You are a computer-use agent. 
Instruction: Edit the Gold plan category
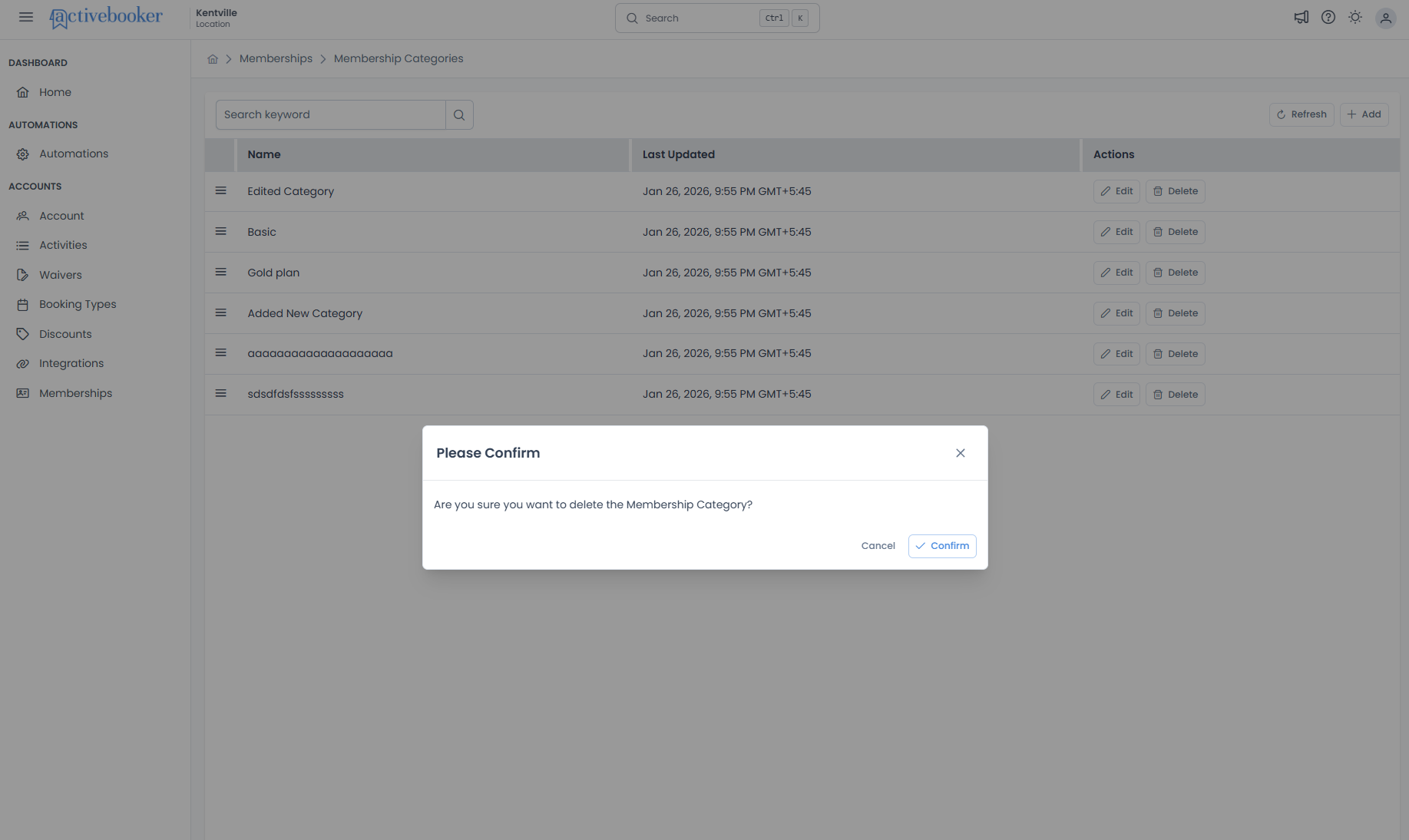1116,273
